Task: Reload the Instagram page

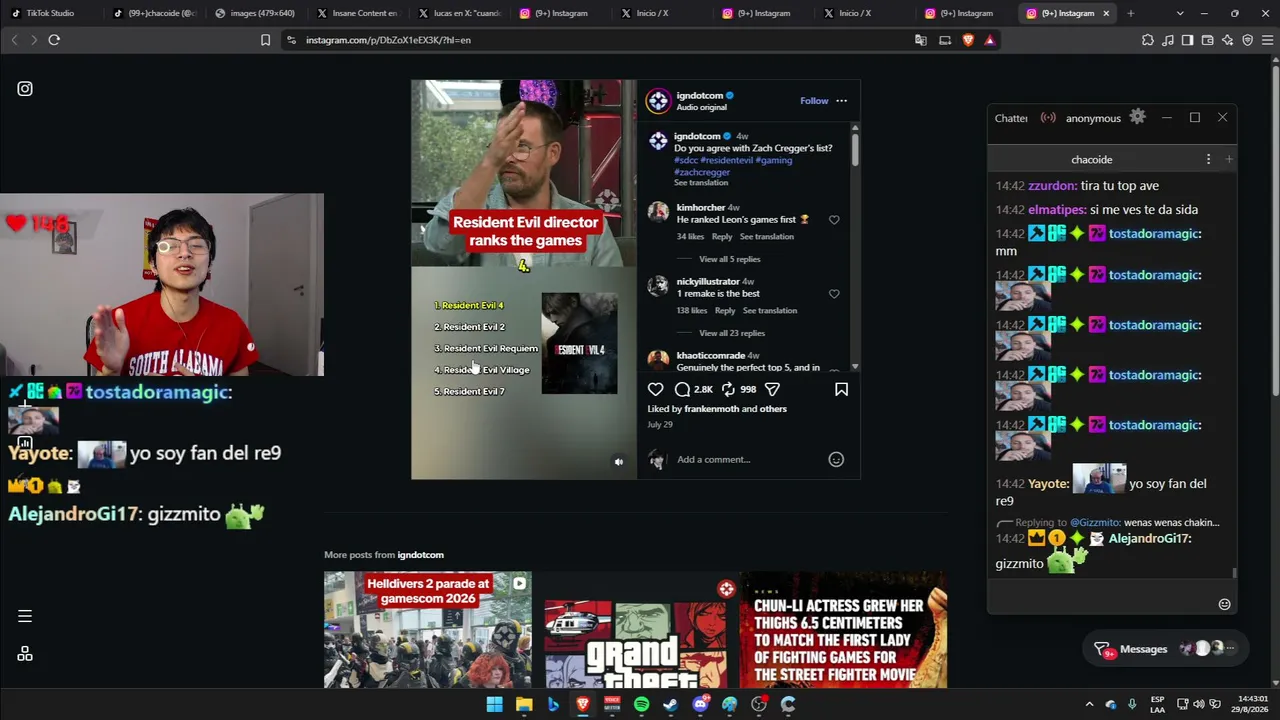Action: click(x=54, y=40)
